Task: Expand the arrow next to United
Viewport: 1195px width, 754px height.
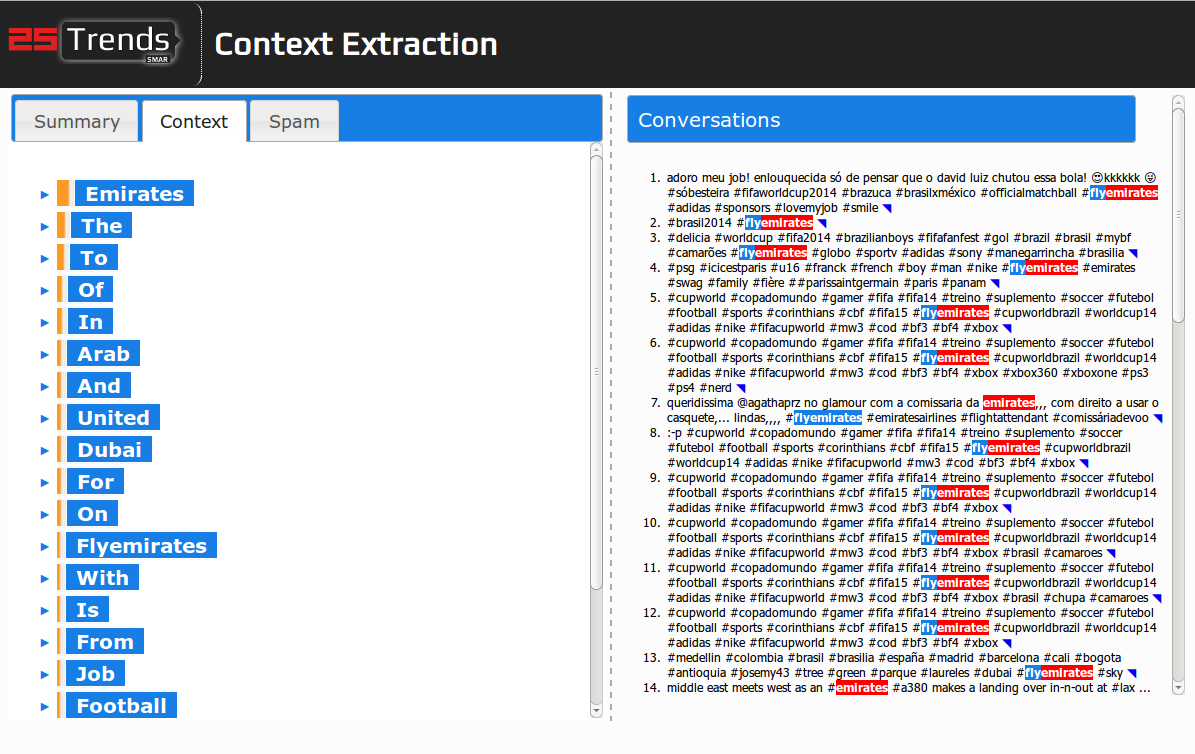Action: tap(44, 419)
